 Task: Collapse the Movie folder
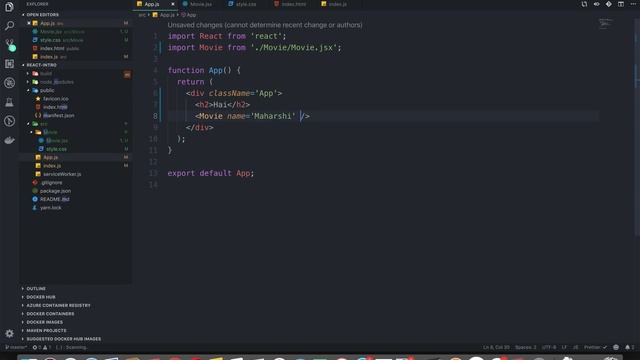(x=50, y=132)
